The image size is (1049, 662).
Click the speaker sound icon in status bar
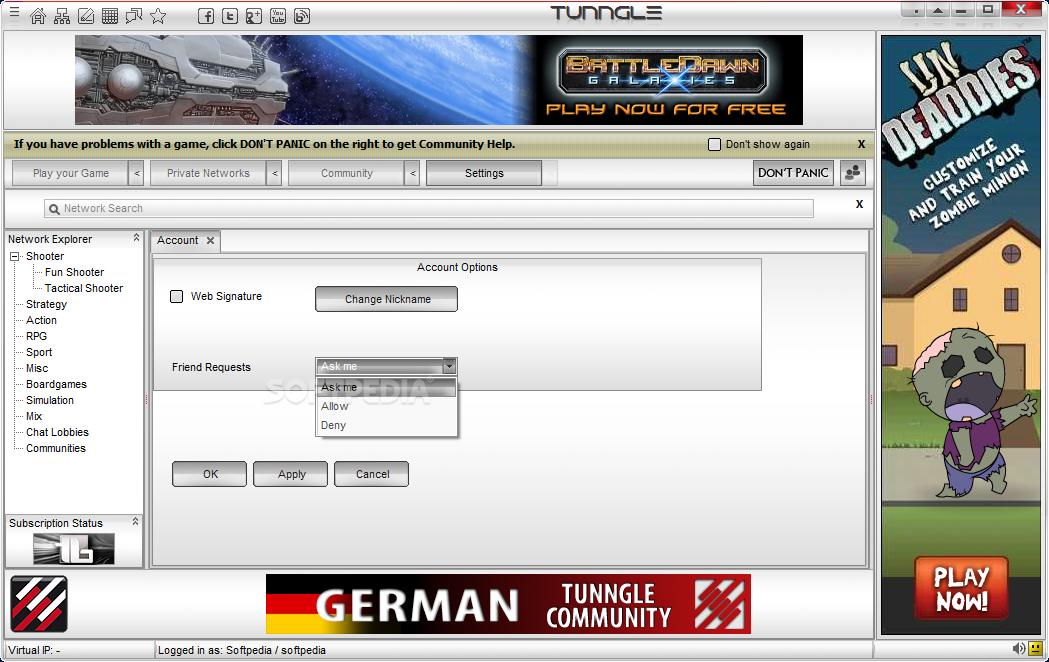[x=1018, y=648]
